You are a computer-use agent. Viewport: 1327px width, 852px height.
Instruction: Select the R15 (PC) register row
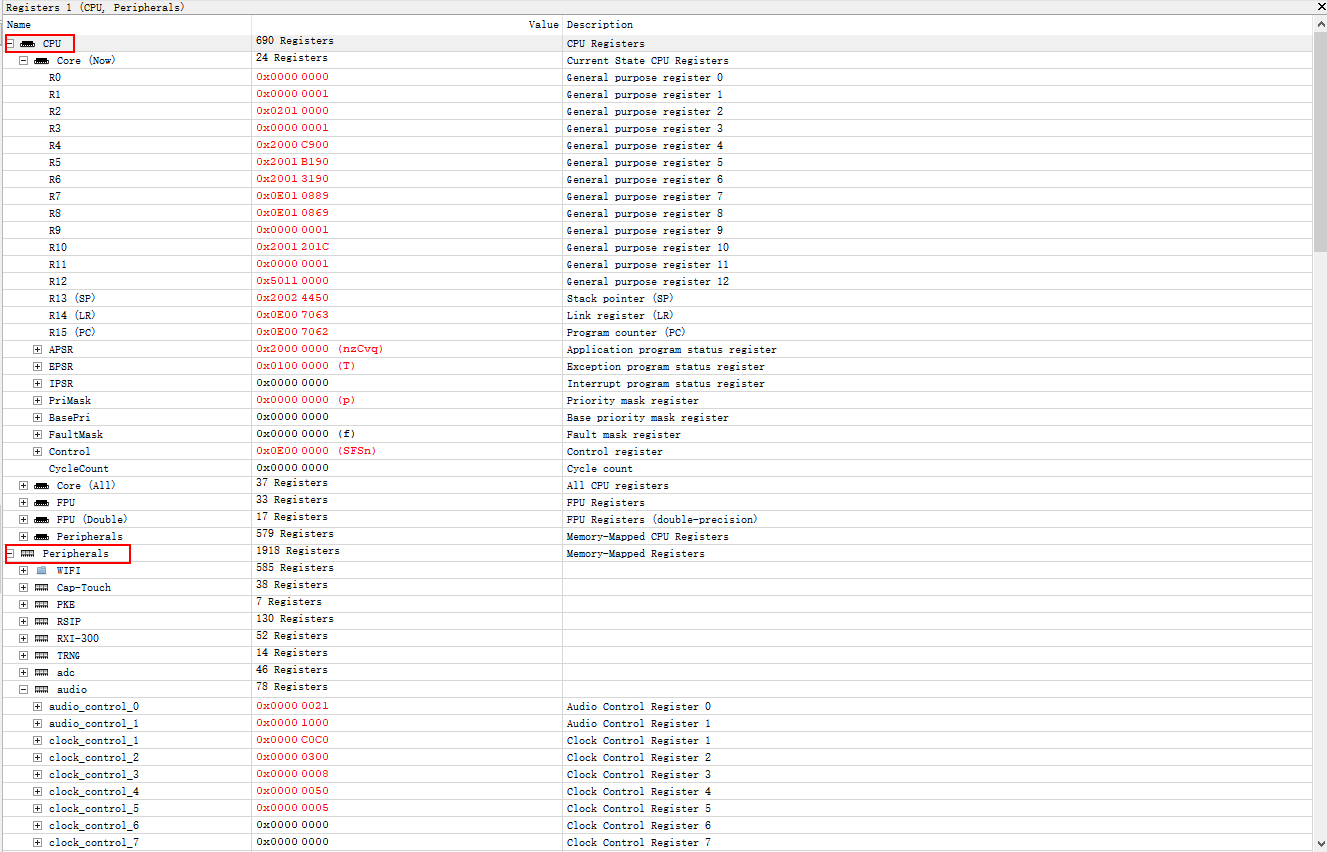[72, 333]
